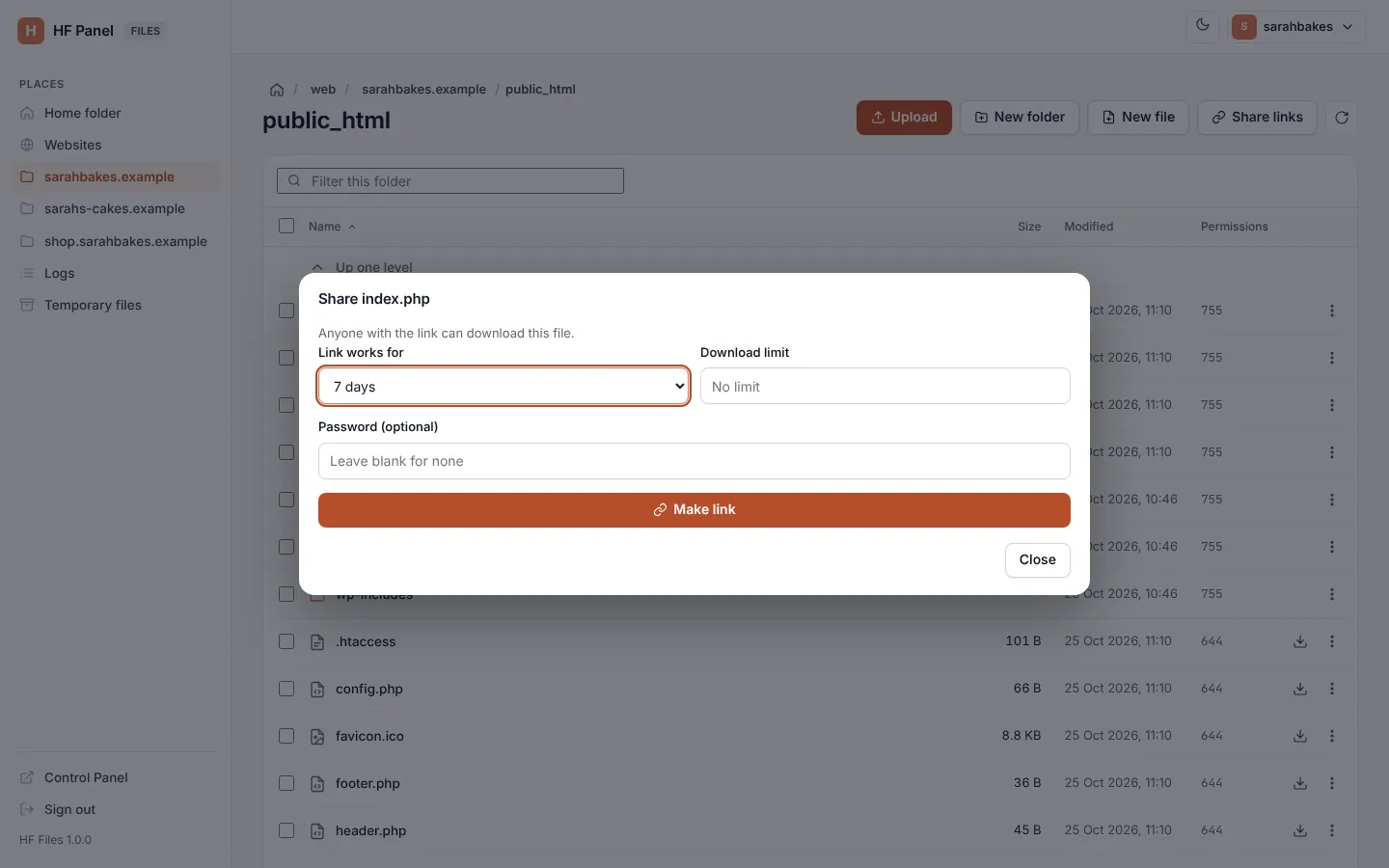Click the Make link button
The height and width of the screenshot is (868, 1389).
point(694,510)
